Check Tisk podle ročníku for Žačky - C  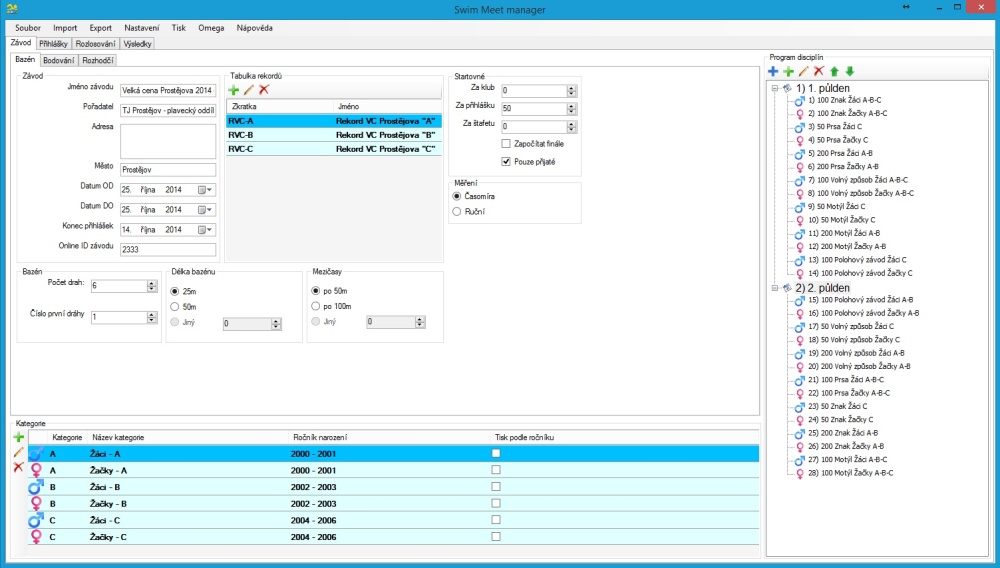pos(496,536)
